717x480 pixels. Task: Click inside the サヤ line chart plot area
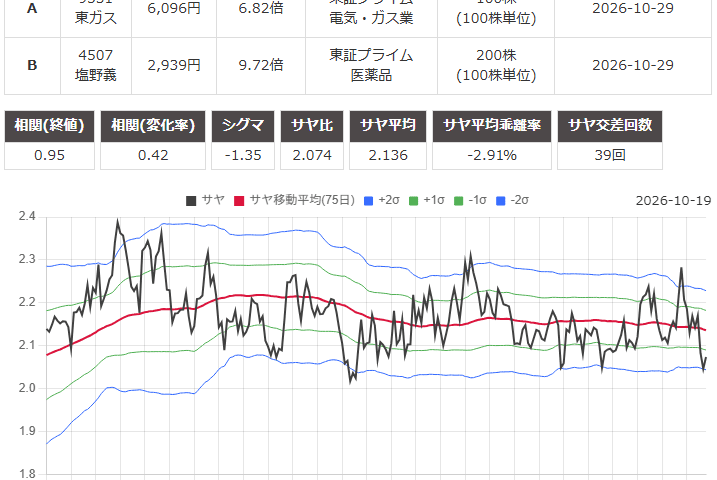pos(376,347)
